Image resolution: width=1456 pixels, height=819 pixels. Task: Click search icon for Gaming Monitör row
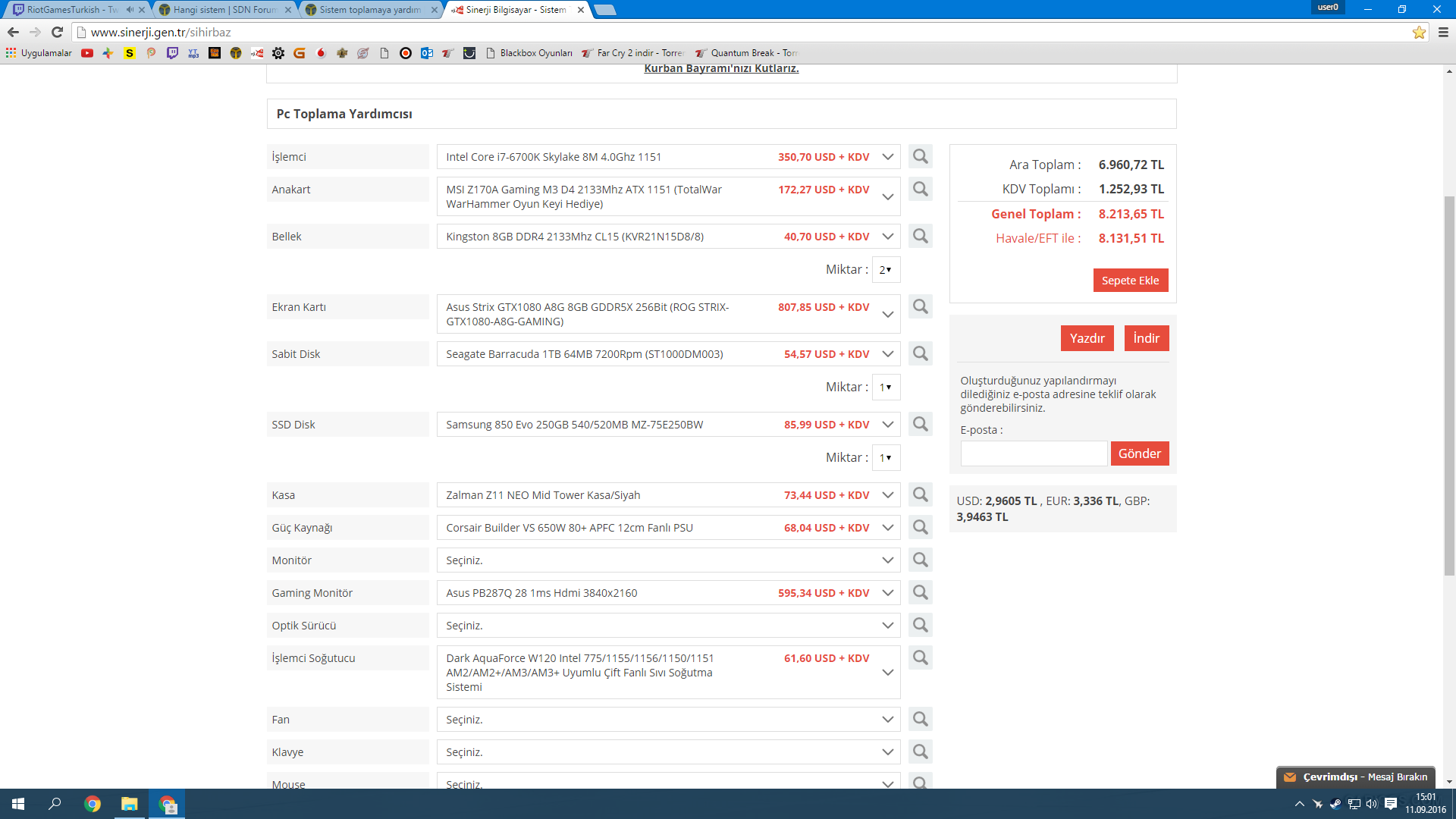click(x=920, y=592)
